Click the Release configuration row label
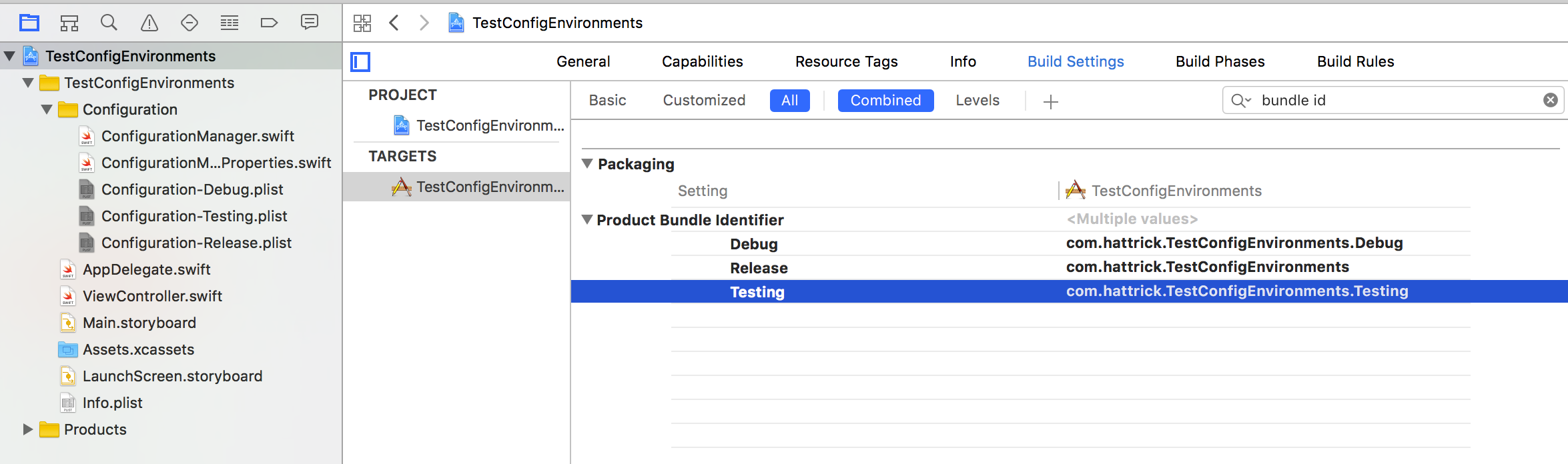This screenshot has width=1568, height=464. pyautogui.click(x=759, y=268)
